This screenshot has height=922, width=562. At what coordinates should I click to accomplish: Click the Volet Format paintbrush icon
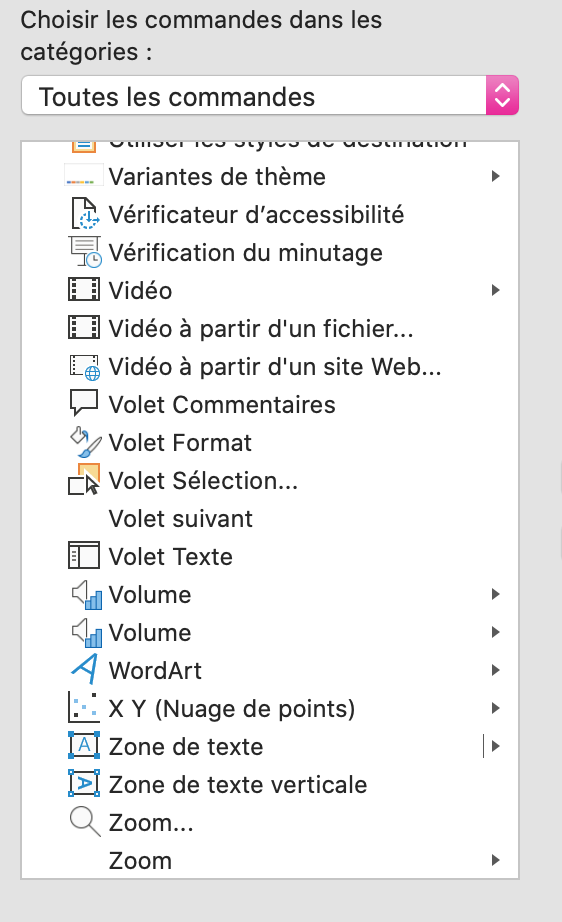[x=85, y=443]
